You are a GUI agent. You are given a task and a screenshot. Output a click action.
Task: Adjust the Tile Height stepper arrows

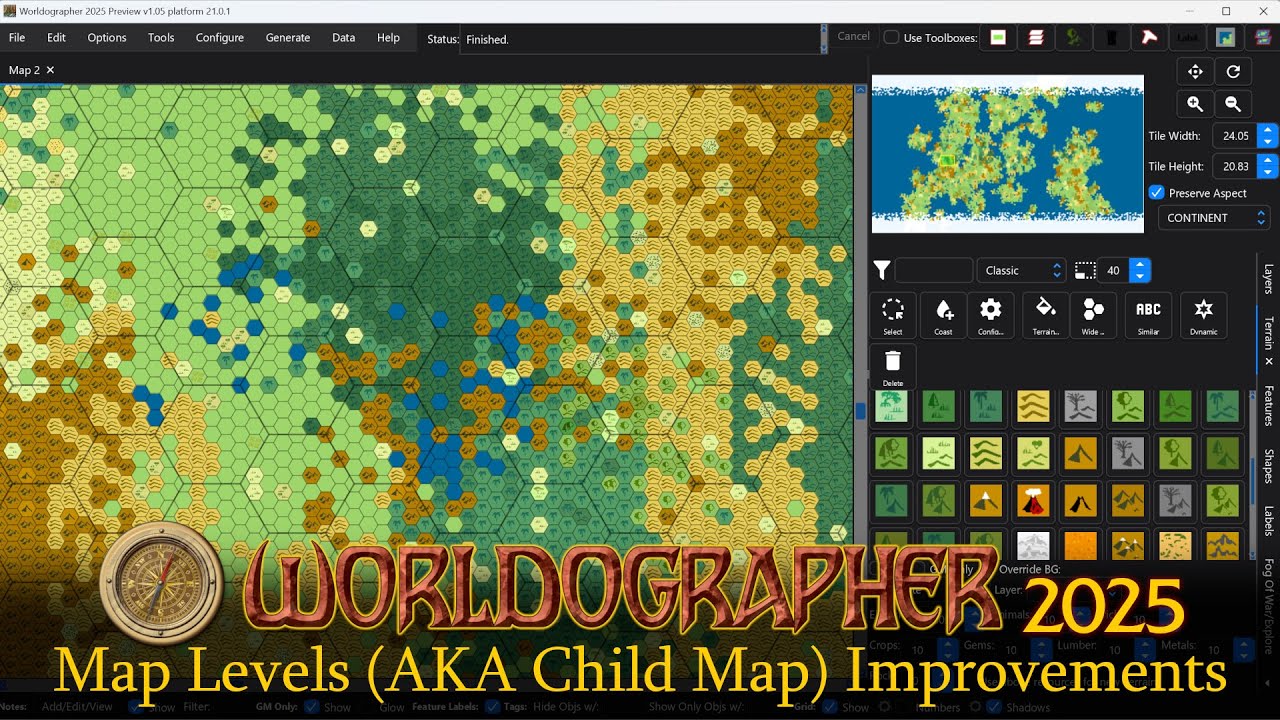[x=1268, y=167]
